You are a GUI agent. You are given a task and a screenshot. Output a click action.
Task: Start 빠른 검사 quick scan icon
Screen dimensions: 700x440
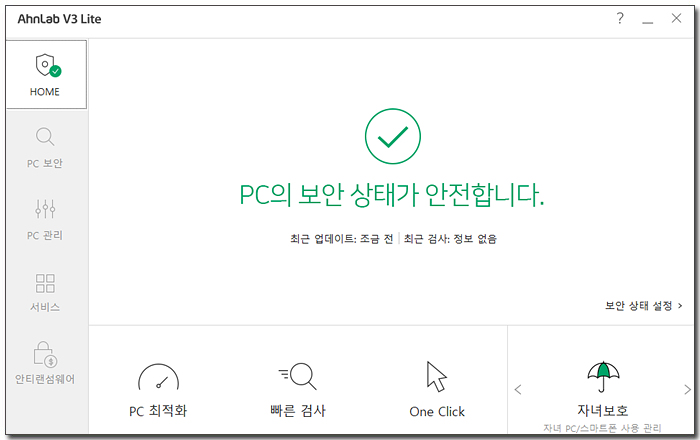coord(298,376)
